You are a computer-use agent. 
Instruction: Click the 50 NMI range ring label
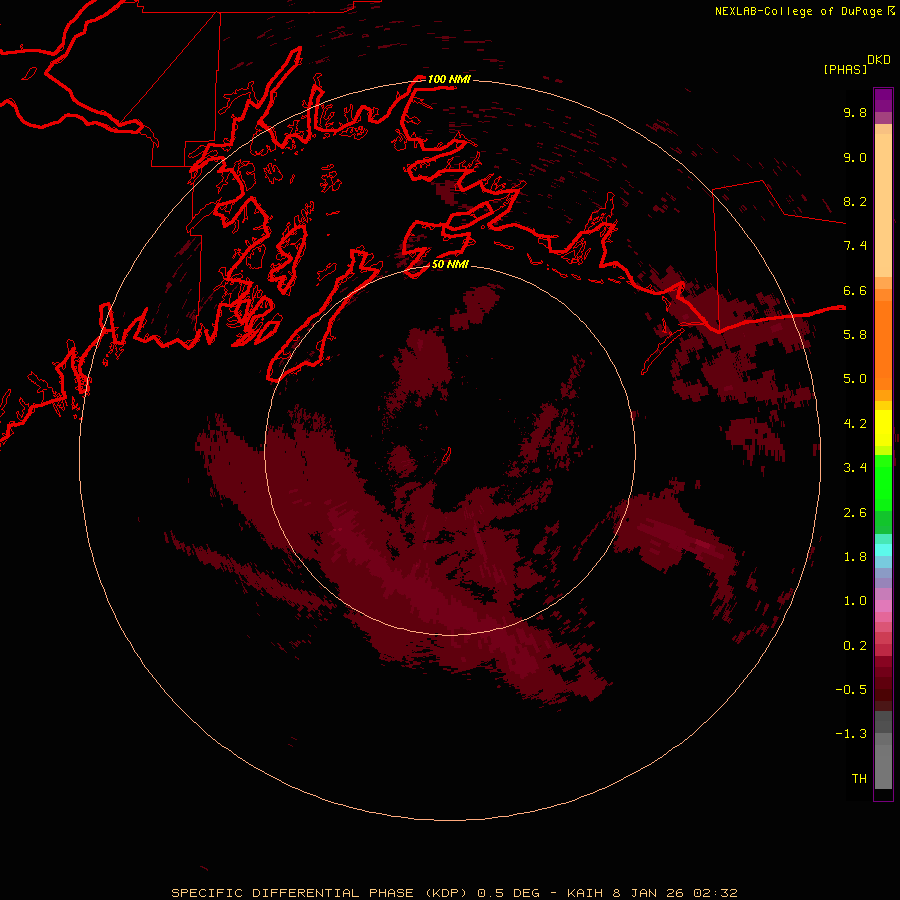[x=450, y=264]
